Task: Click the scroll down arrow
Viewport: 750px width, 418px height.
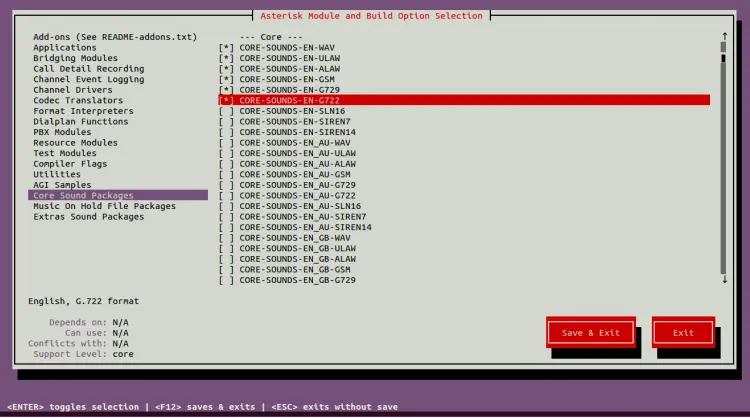Action: pos(725,280)
